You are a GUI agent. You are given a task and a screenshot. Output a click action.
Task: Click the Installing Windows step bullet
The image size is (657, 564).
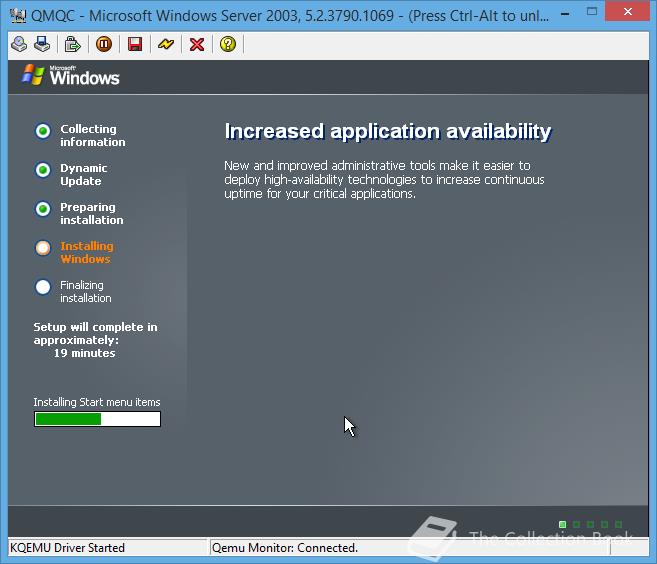tap(43, 248)
